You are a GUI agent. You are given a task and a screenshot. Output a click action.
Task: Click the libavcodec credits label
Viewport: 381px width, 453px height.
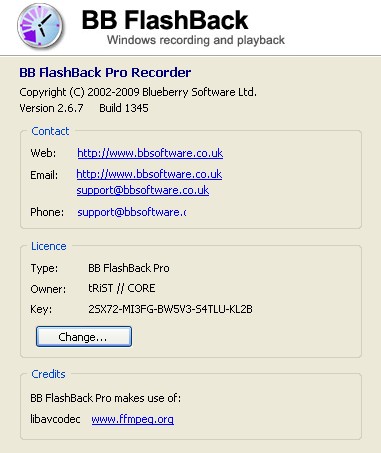(x=55, y=419)
